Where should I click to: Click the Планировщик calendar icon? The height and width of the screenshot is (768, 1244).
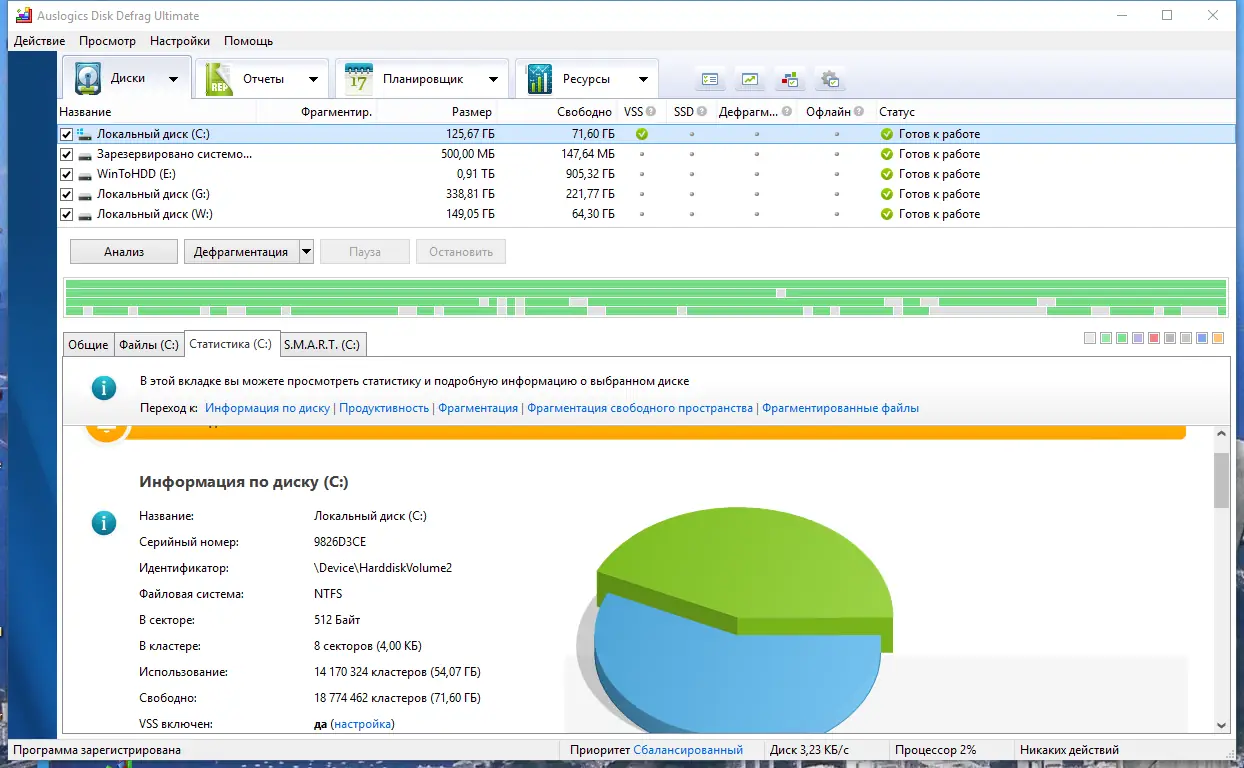[359, 79]
